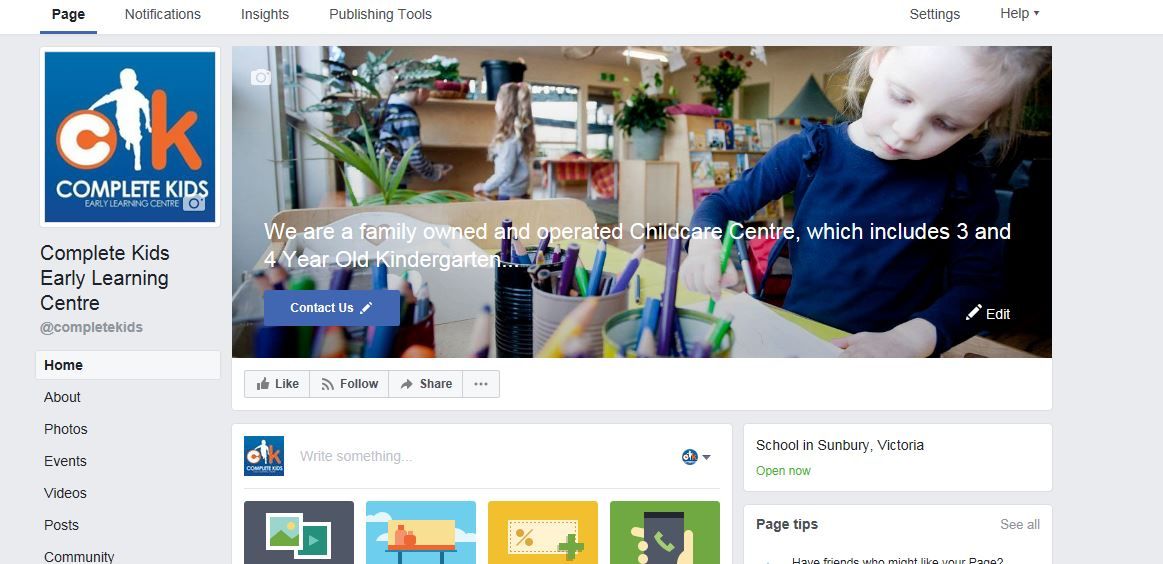Switch to Publishing Tools tab
The width and height of the screenshot is (1163, 564).
(380, 14)
